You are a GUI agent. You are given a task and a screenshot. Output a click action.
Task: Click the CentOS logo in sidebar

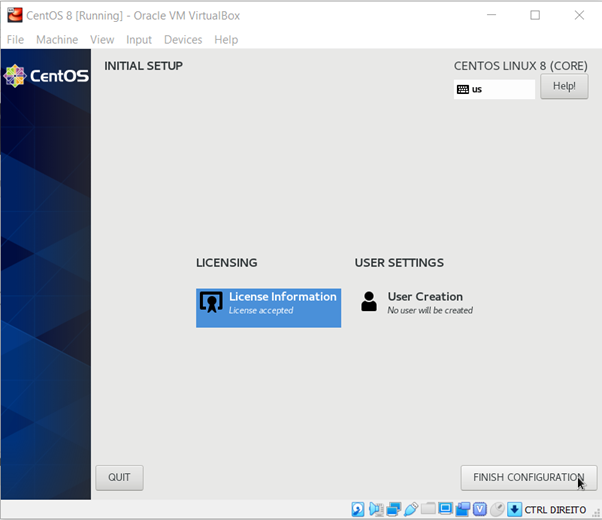[46, 76]
